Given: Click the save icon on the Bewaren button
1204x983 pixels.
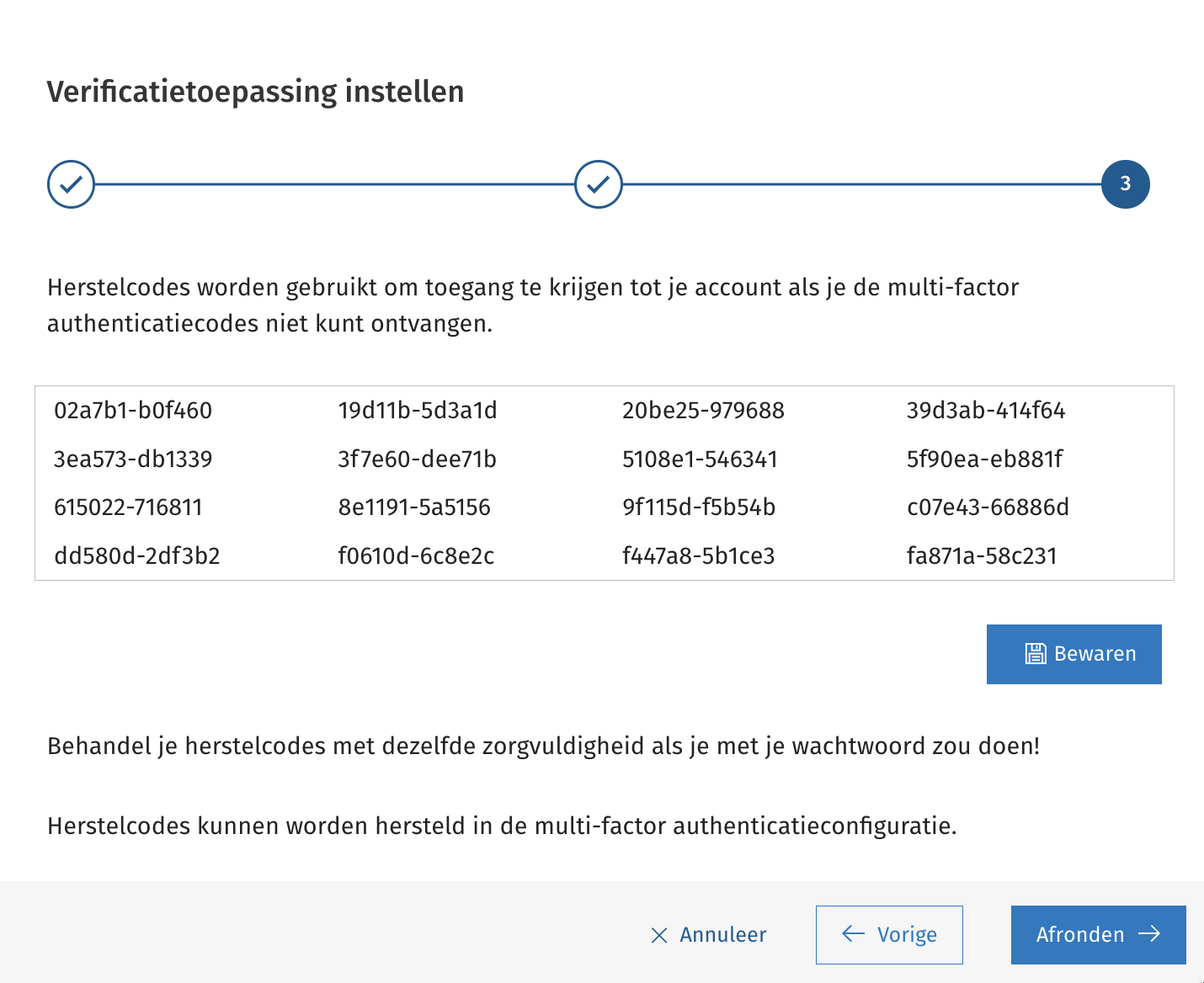Looking at the screenshot, I should point(1035,653).
